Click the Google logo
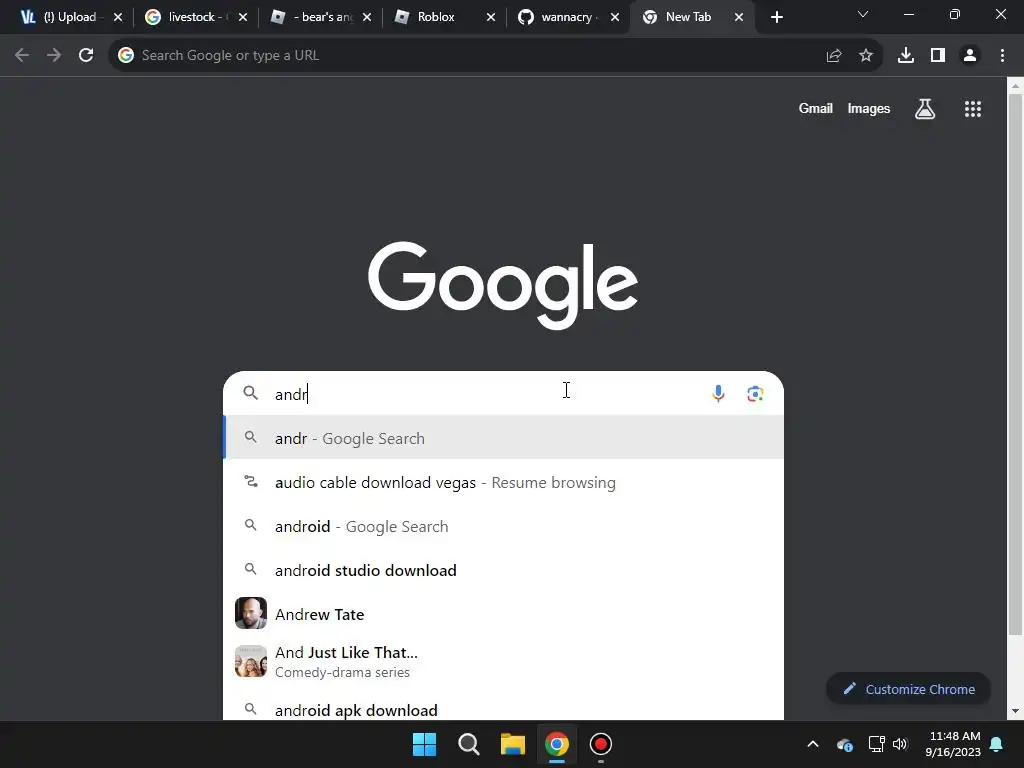The image size is (1024, 768). coord(503,285)
